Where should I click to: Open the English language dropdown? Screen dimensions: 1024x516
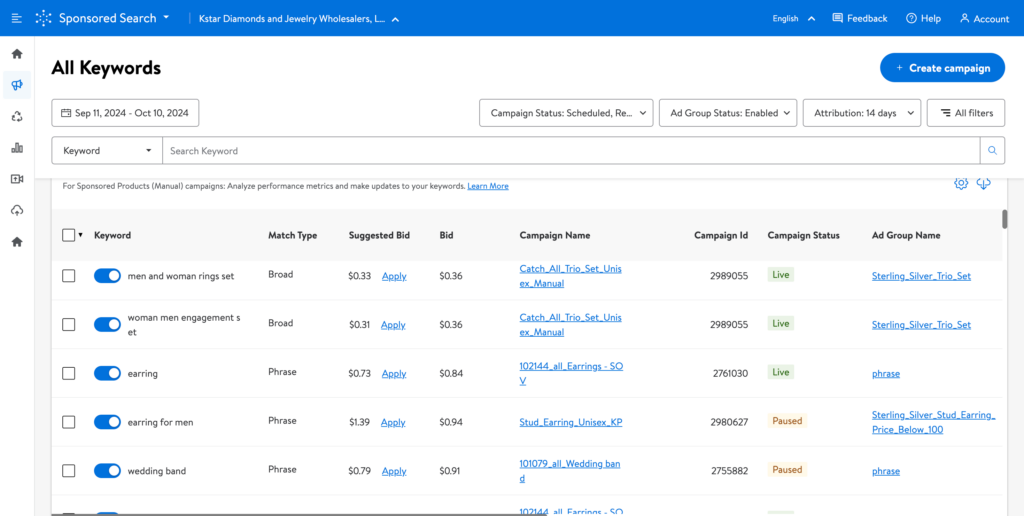793,18
